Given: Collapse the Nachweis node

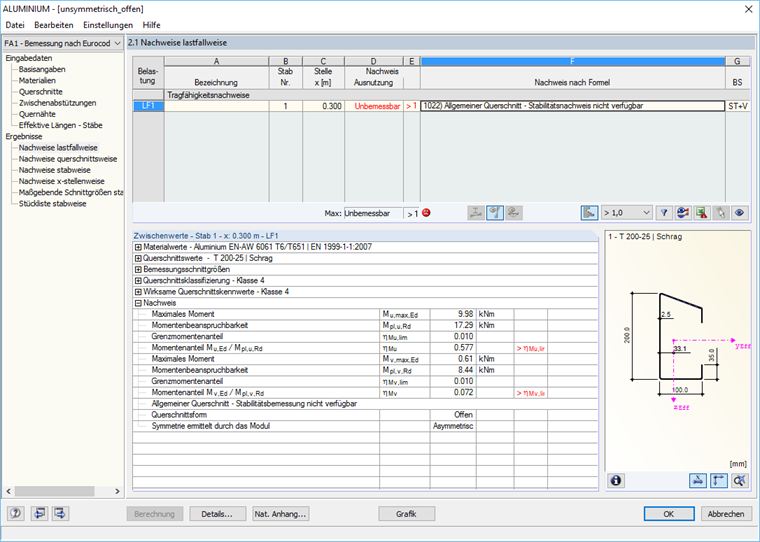Looking at the screenshot, I should (x=138, y=303).
